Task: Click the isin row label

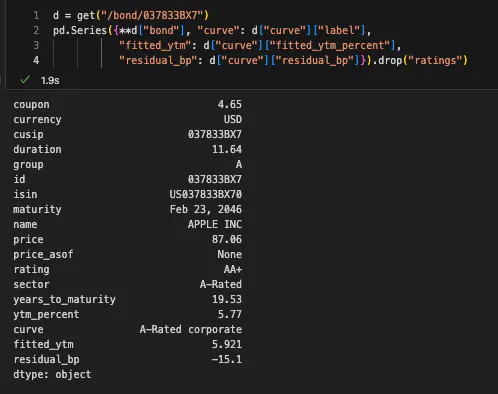Action: point(25,194)
